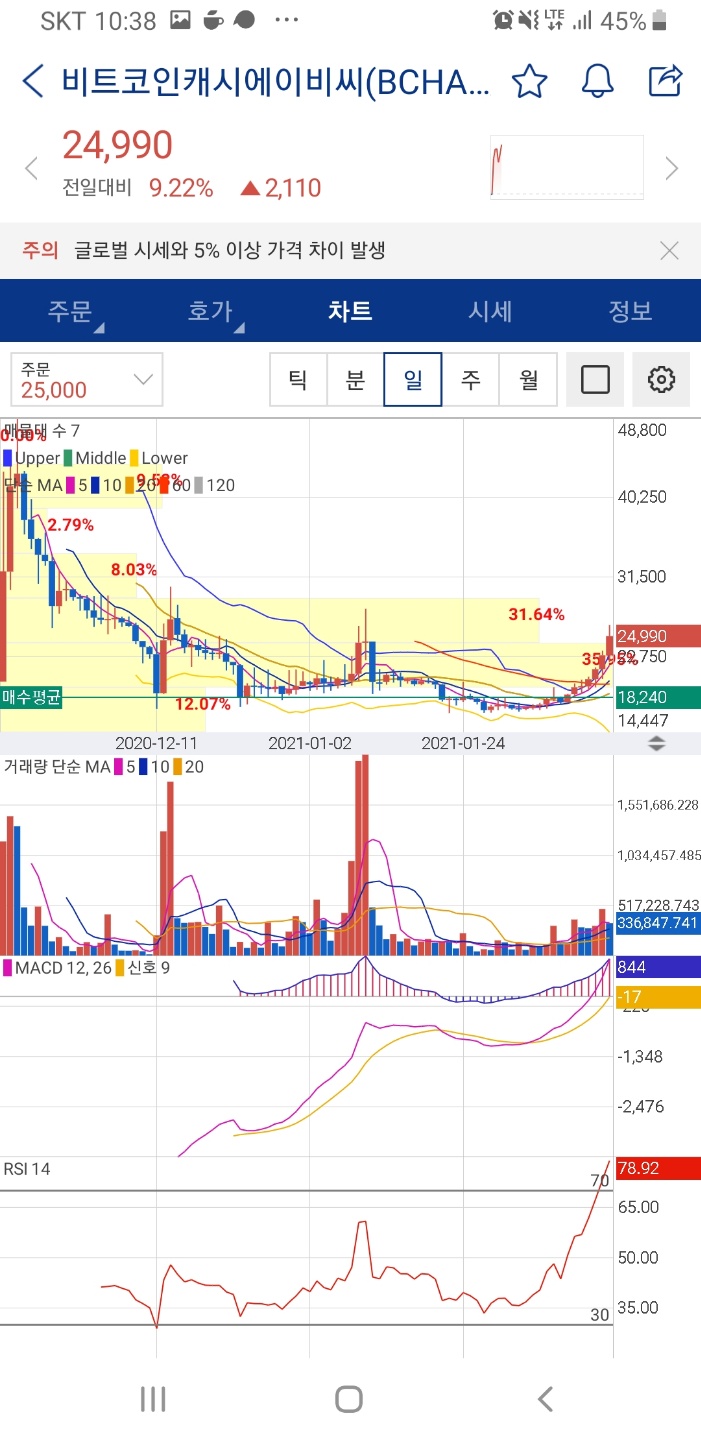Tap the back arrow beside the coin name
701x1440 pixels.
[33, 81]
